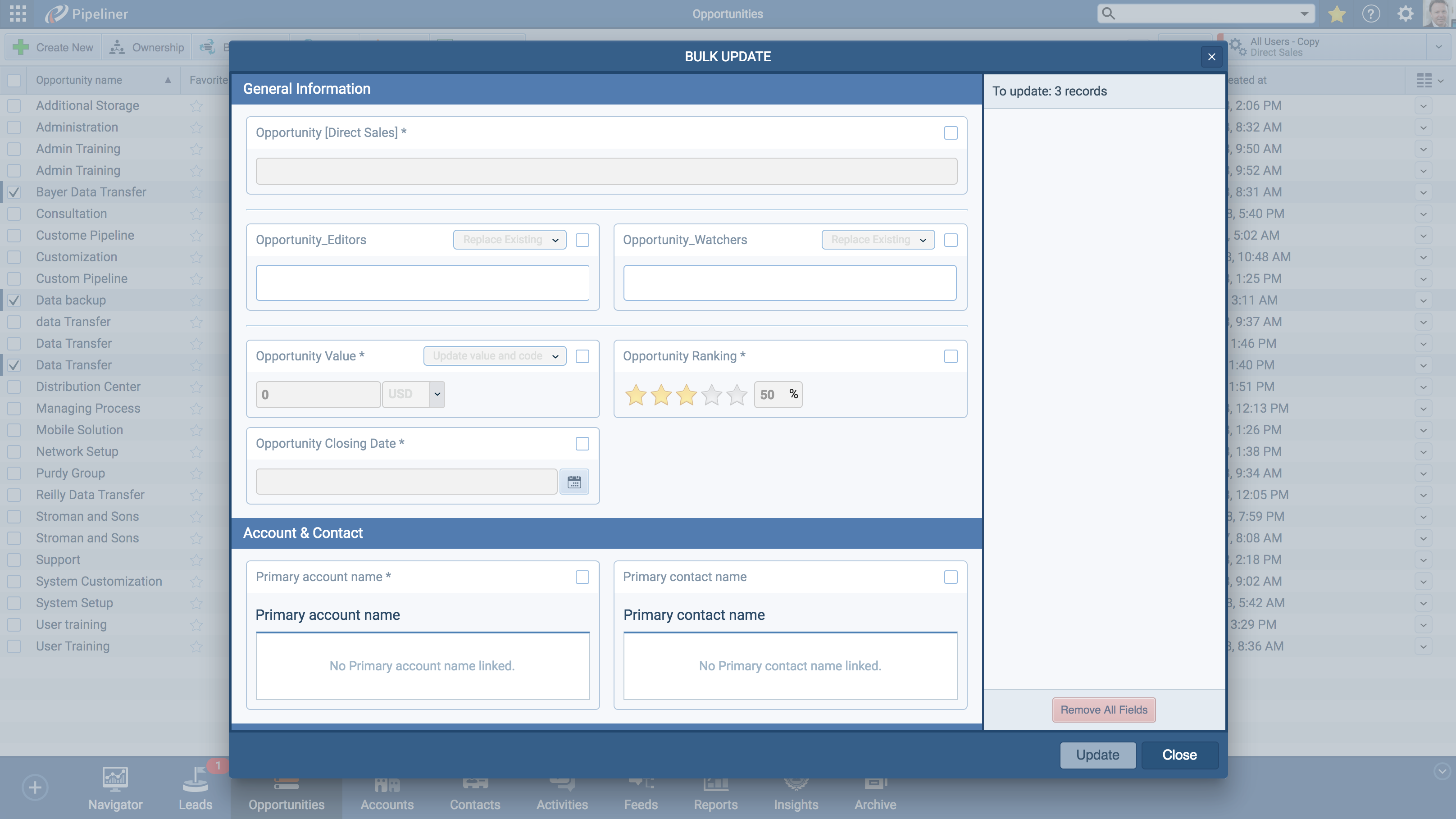The image size is (1456, 819).
Task: Open the help question mark icon
Action: pos(1371,14)
